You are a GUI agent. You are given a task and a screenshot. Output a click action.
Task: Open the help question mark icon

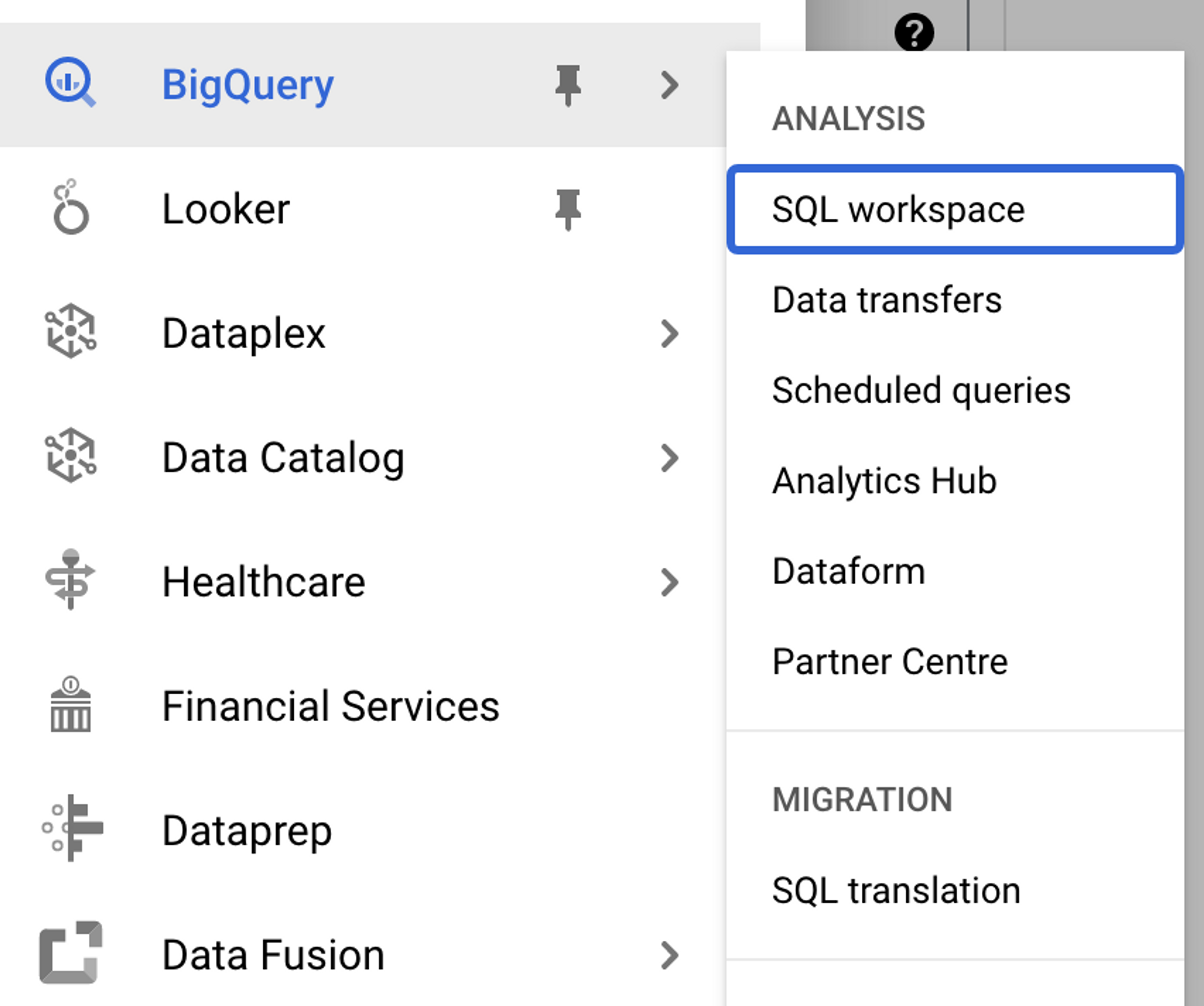click(914, 32)
